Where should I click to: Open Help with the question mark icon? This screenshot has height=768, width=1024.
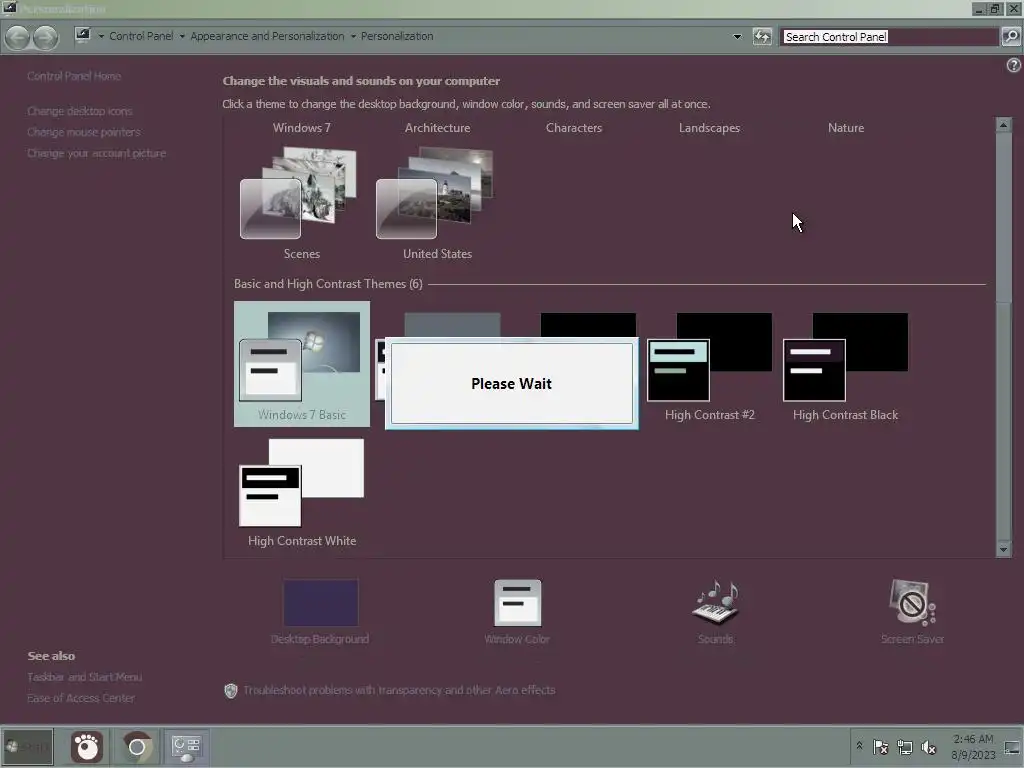[x=1014, y=65]
